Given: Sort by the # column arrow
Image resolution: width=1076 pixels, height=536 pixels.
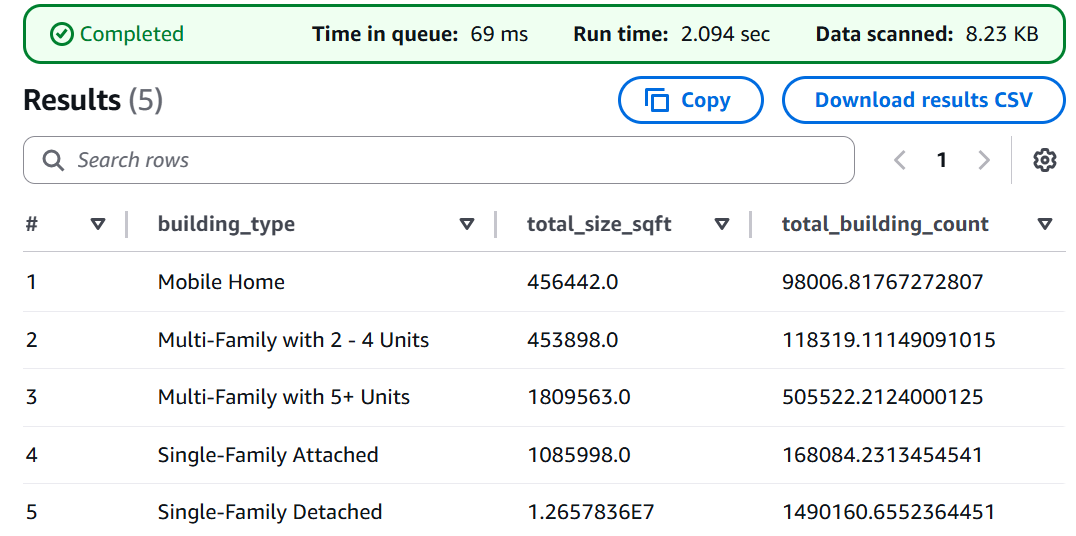Looking at the screenshot, I should pyautogui.click(x=98, y=224).
